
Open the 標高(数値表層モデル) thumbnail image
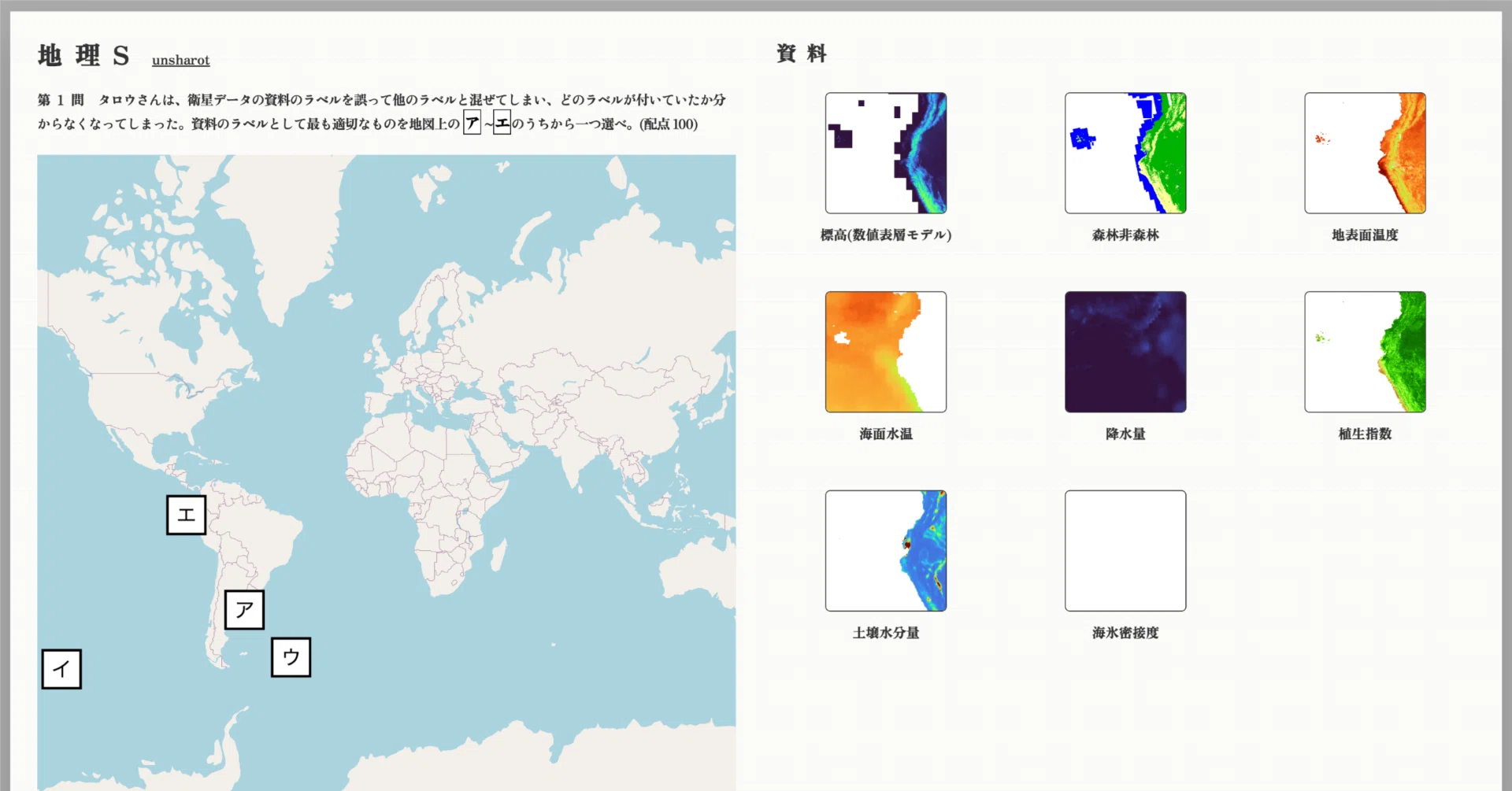click(886, 153)
